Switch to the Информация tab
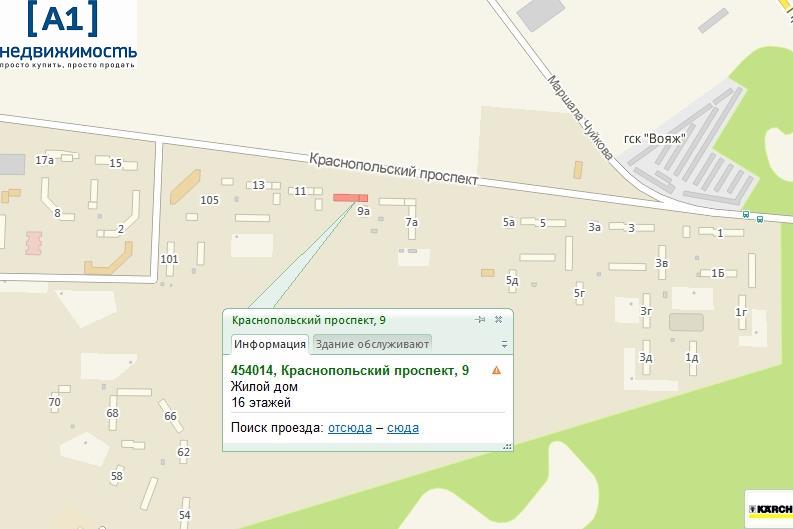 (x=270, y=344)
